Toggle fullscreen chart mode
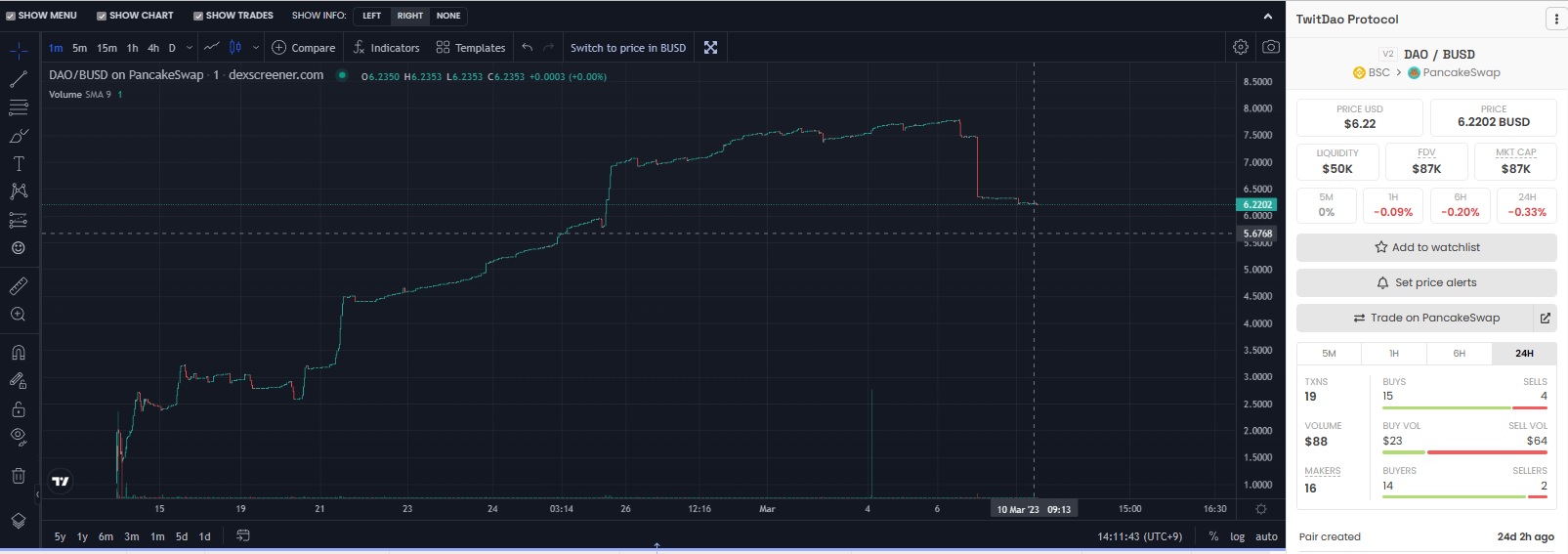The height and width of the screenshot is (554, 1568). pyautogui.click(x=711, y=47)
